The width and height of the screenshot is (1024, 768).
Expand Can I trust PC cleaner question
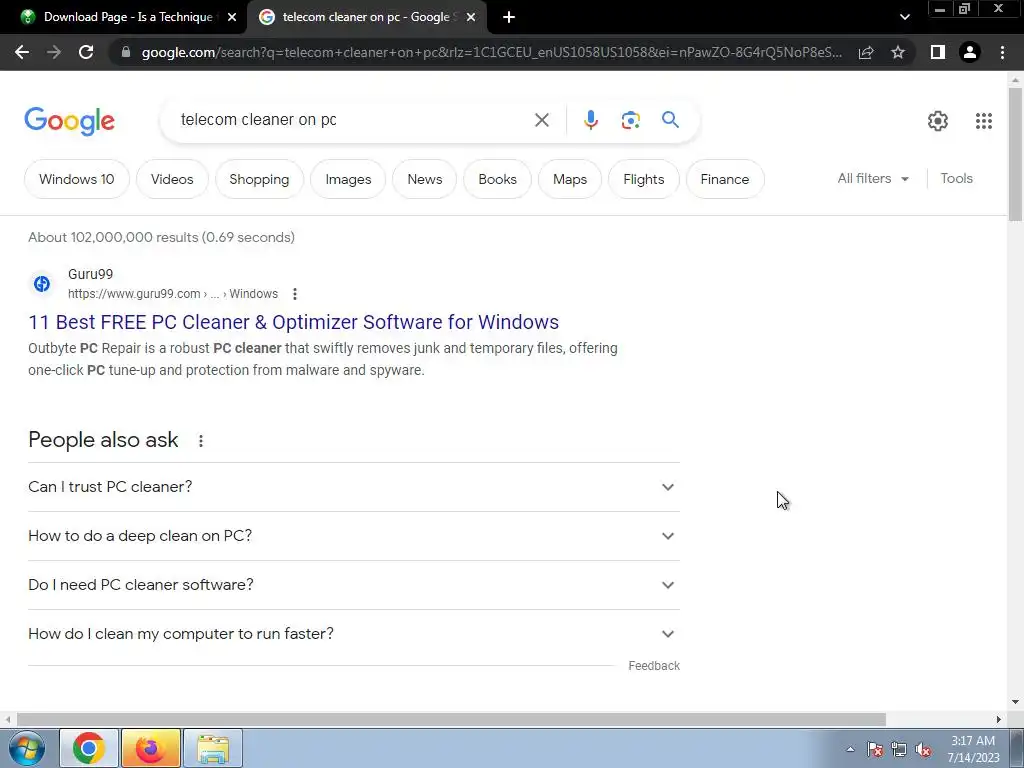pos(354,487)
